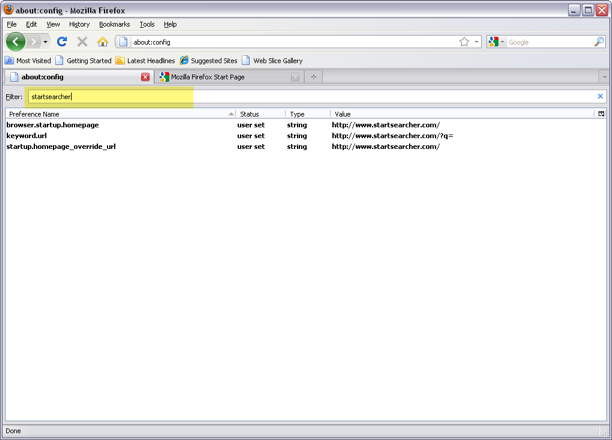Open a new tab with plus button
This screenshot has width=612, height=440.
[x=313, y=77]
